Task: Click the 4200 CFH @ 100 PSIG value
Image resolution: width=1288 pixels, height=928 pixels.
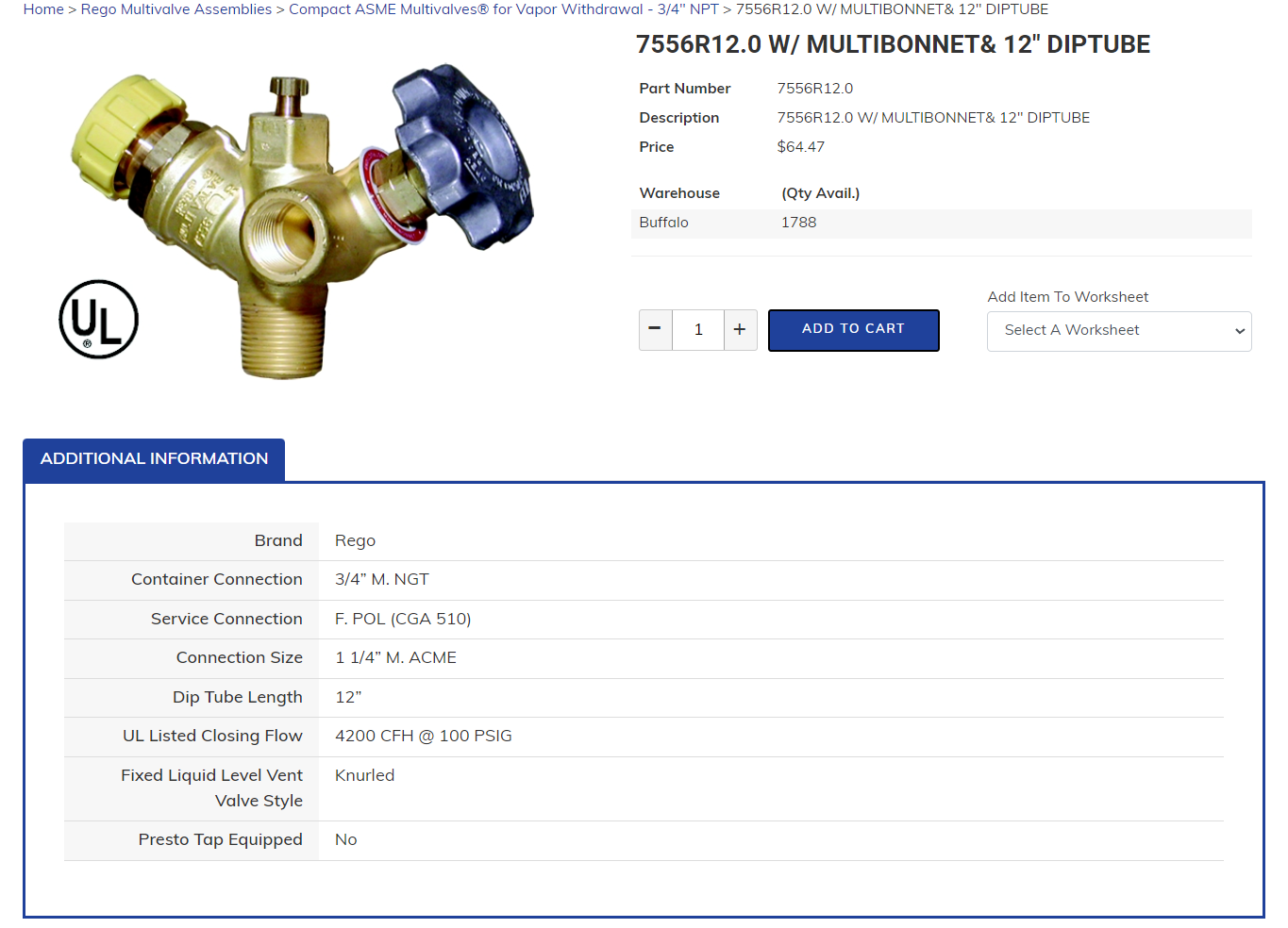Action: [x=424, y=737]
